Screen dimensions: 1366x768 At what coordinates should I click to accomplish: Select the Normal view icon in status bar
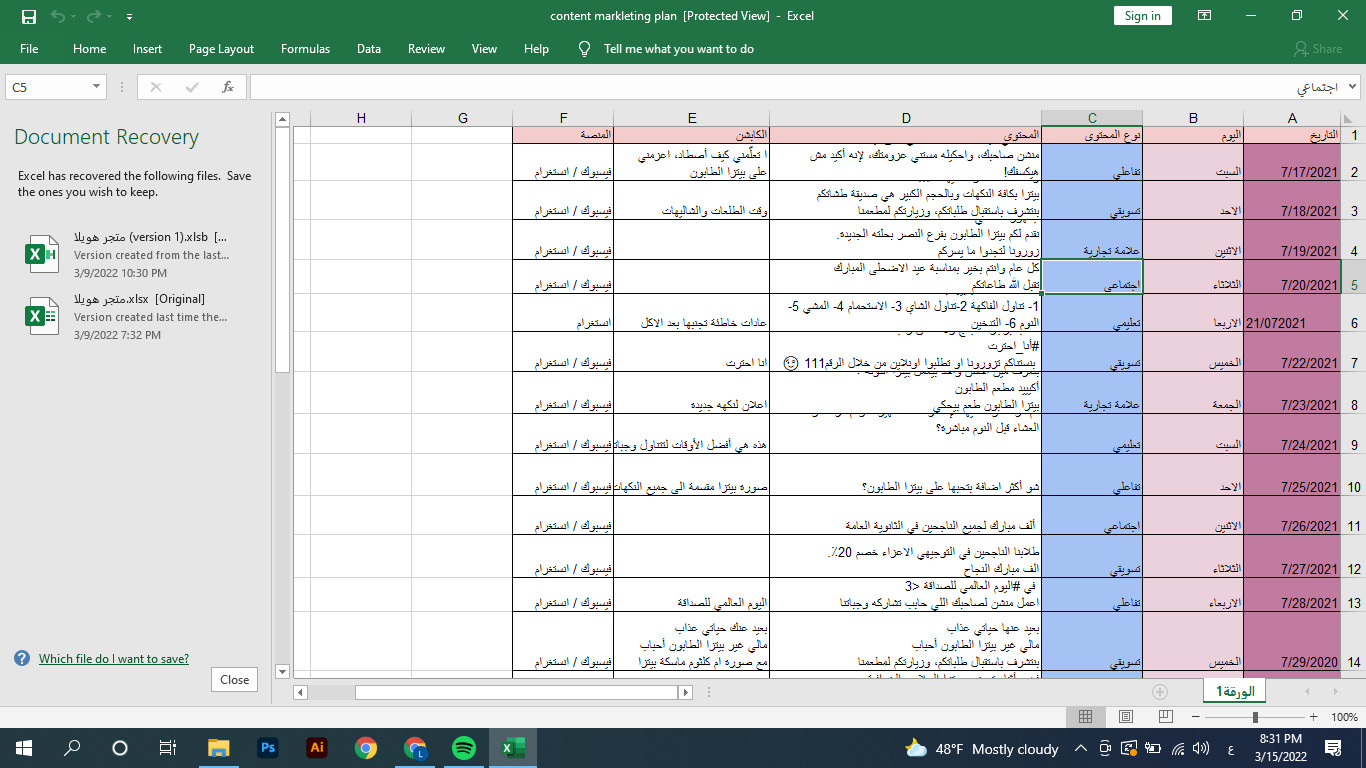click(1085, 717)
